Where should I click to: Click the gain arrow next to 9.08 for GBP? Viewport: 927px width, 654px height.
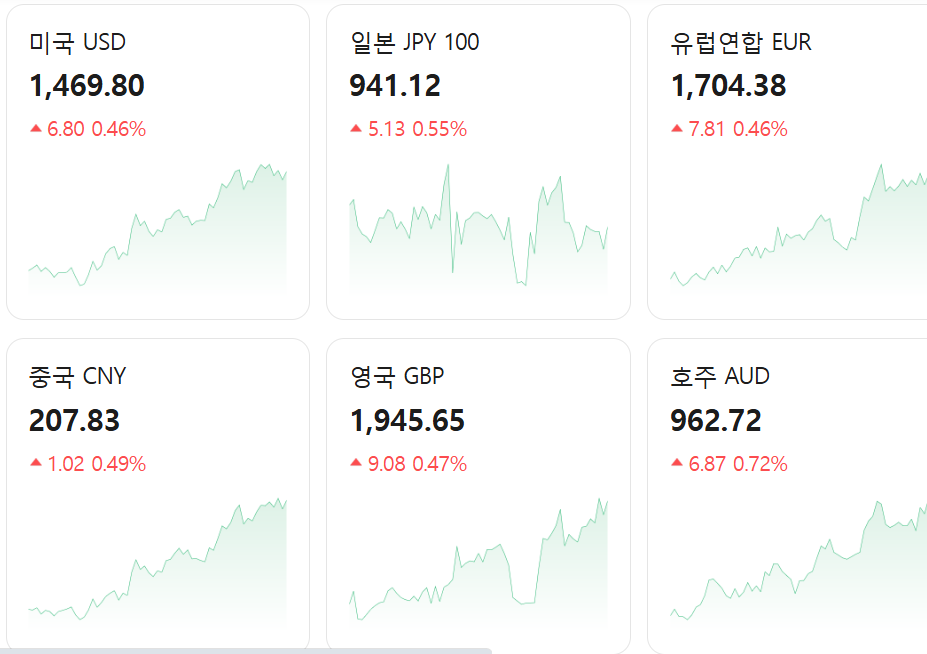click(x=354, y=463)
